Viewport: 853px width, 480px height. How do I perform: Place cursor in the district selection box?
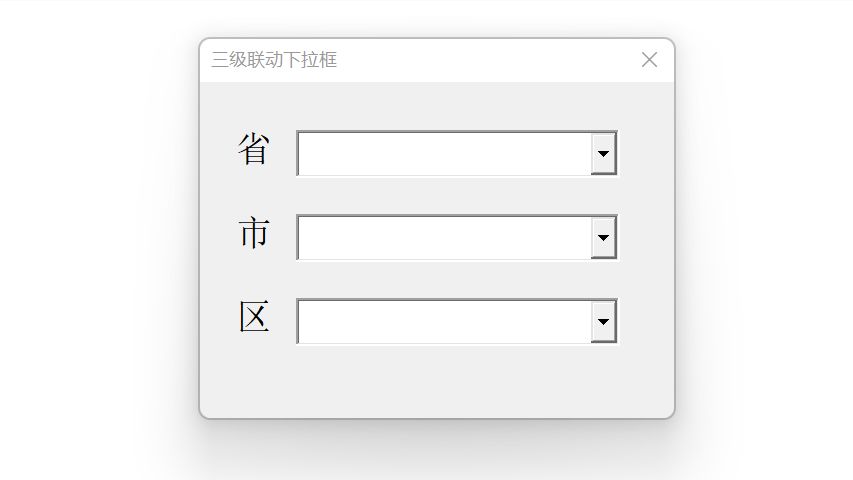(444, 322)
